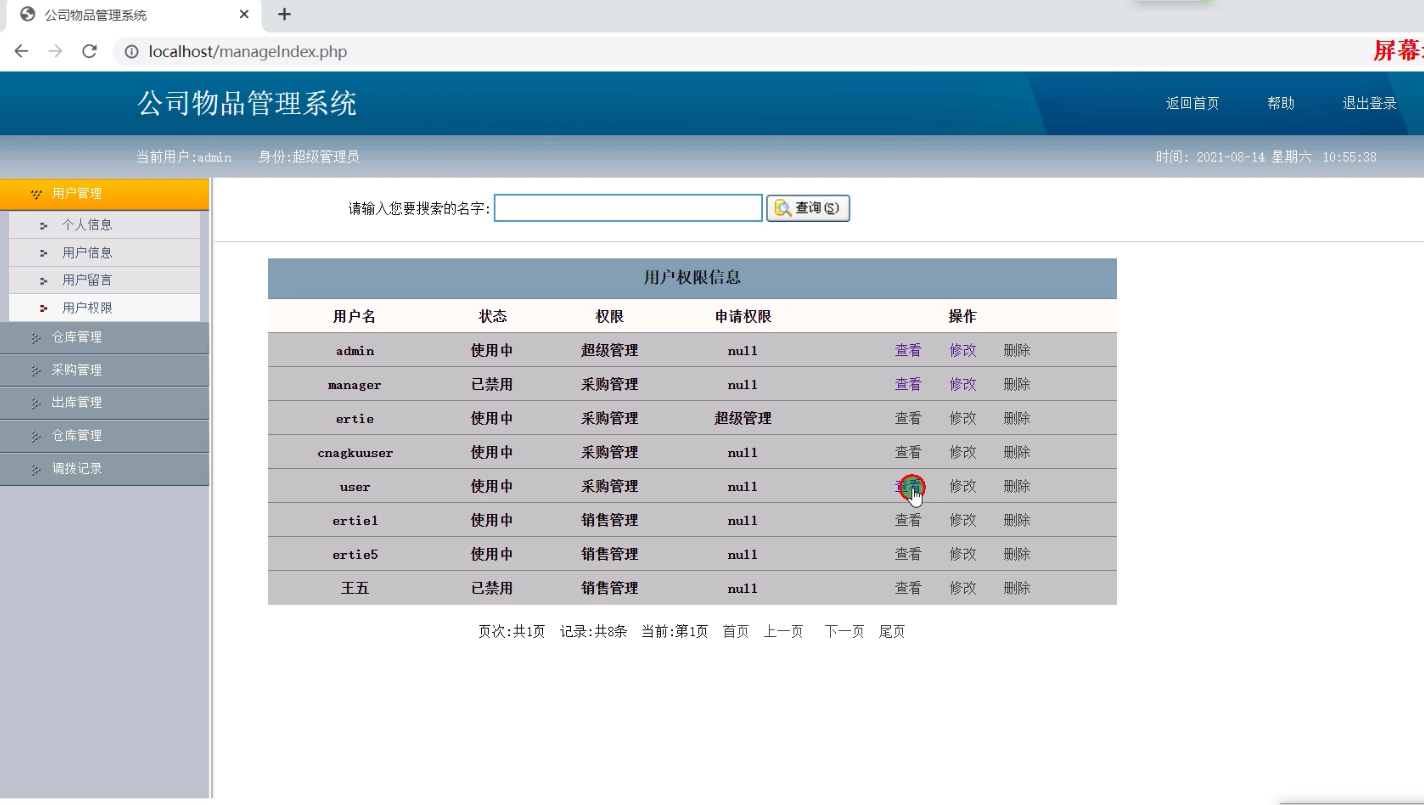The image size is (1424, 805).
Task: Click the address bar URL
Action: pyautogui.click(x=248, y=52)
